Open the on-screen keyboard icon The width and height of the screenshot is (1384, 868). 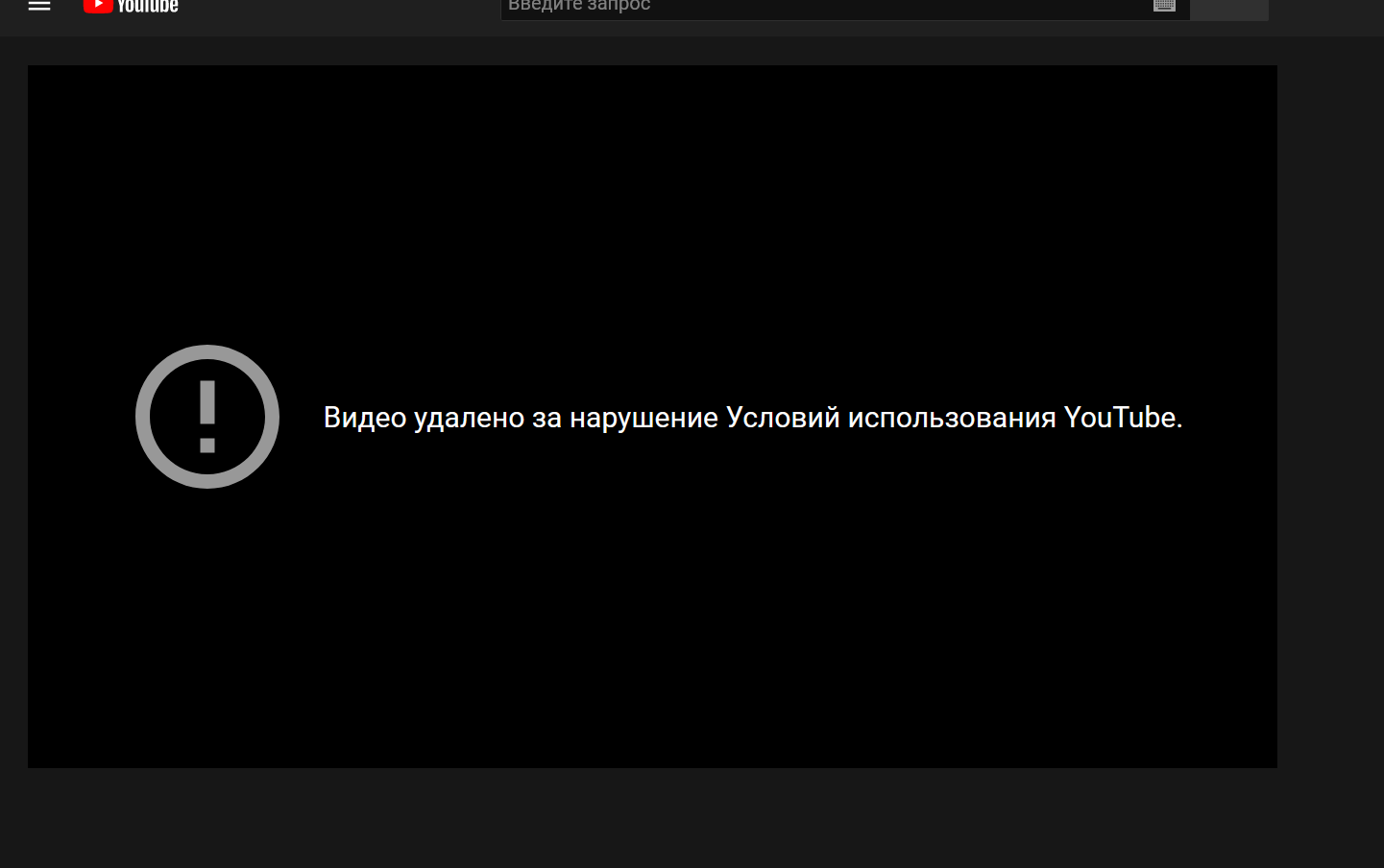tap(1164, 6)
